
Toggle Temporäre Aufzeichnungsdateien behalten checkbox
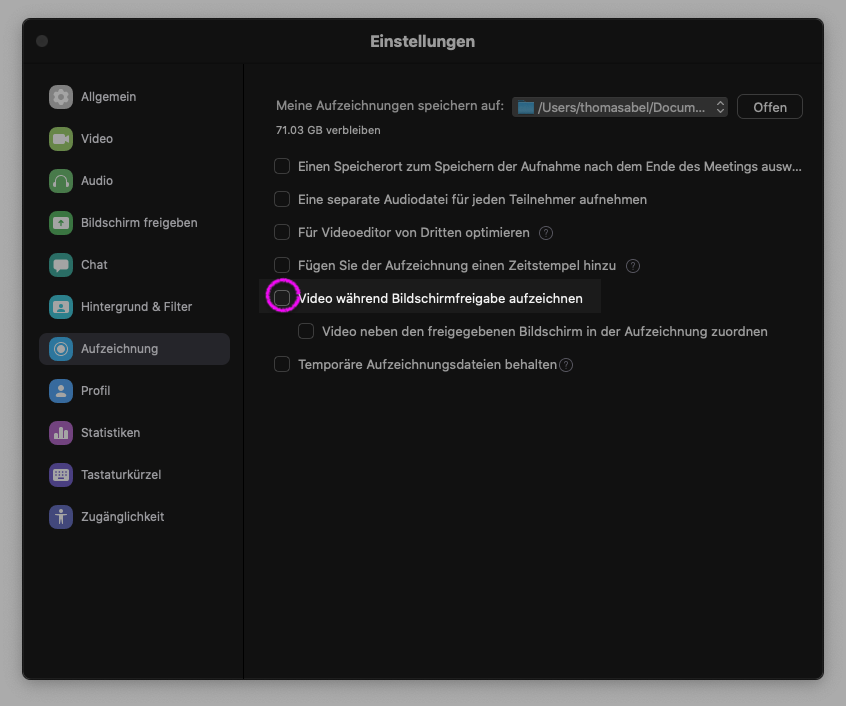[282, 364]
